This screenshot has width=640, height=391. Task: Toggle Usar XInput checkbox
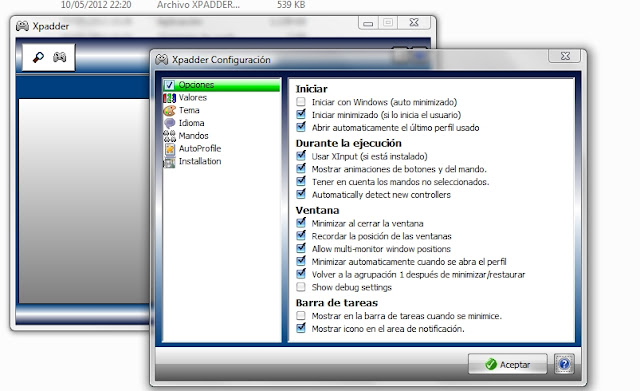301,156
